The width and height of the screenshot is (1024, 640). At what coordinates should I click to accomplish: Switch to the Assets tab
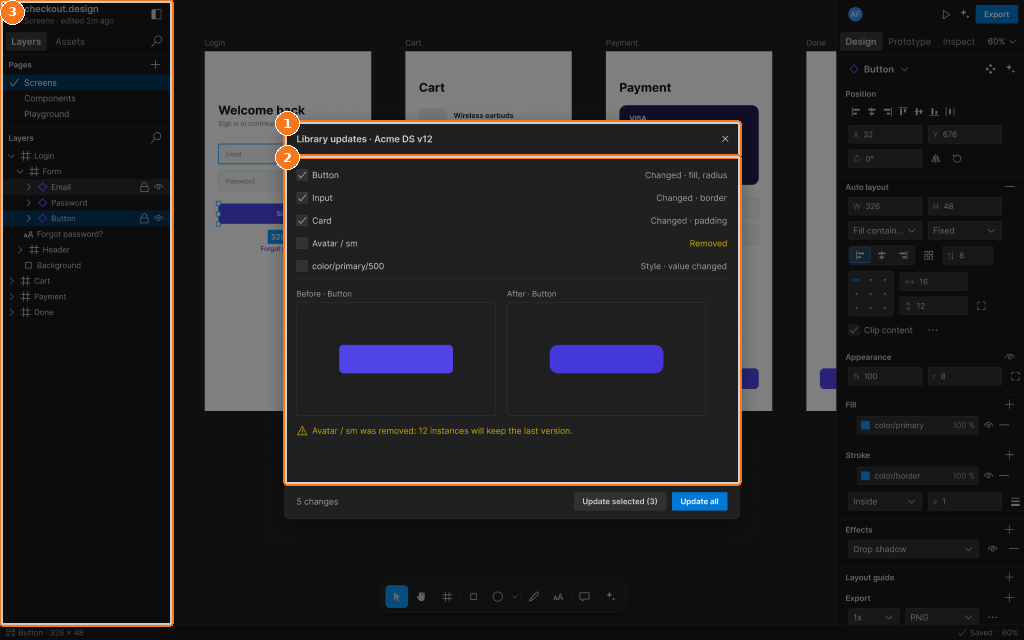point(70,41)
